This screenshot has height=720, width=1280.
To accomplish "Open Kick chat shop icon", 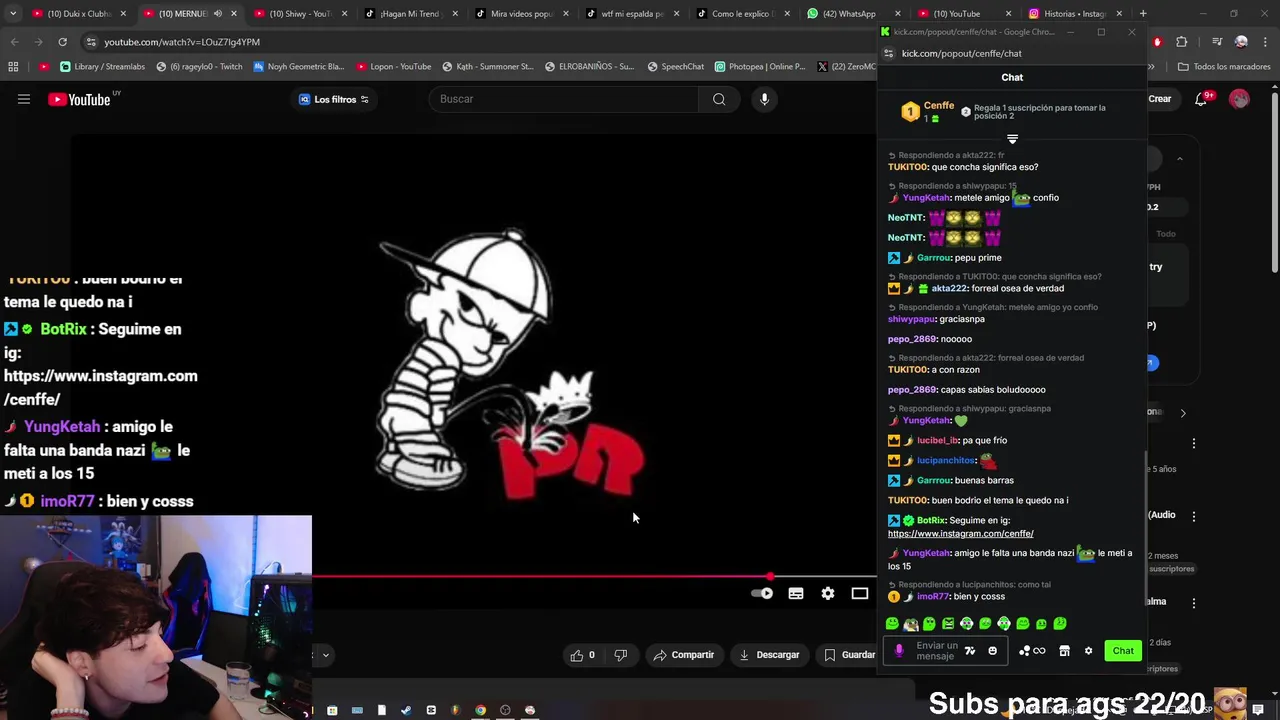I will 1064,651.
